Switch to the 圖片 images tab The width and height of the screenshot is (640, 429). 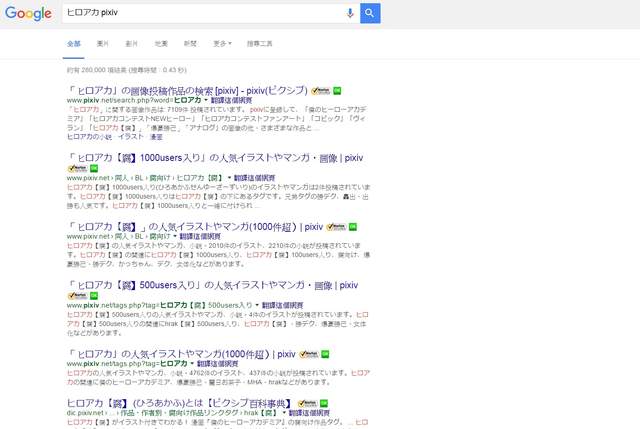(102, 44)
